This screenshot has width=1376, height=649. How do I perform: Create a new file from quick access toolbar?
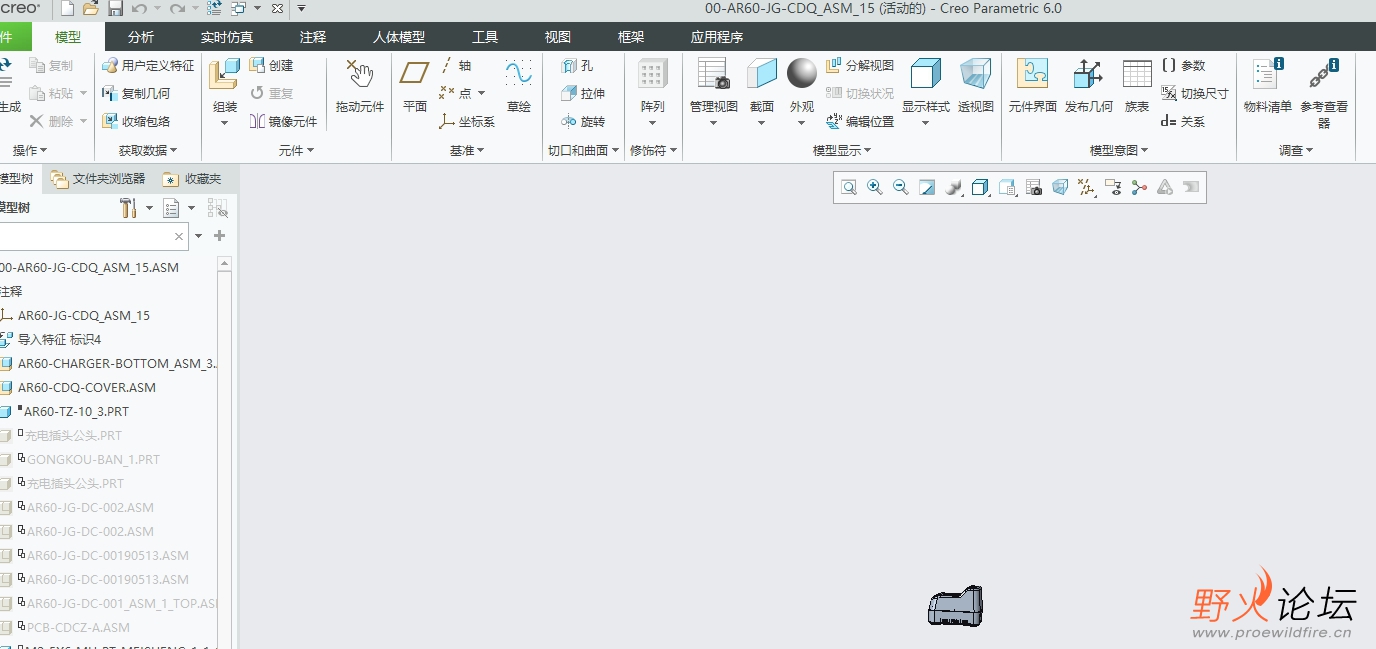click(x=68, y=9)
